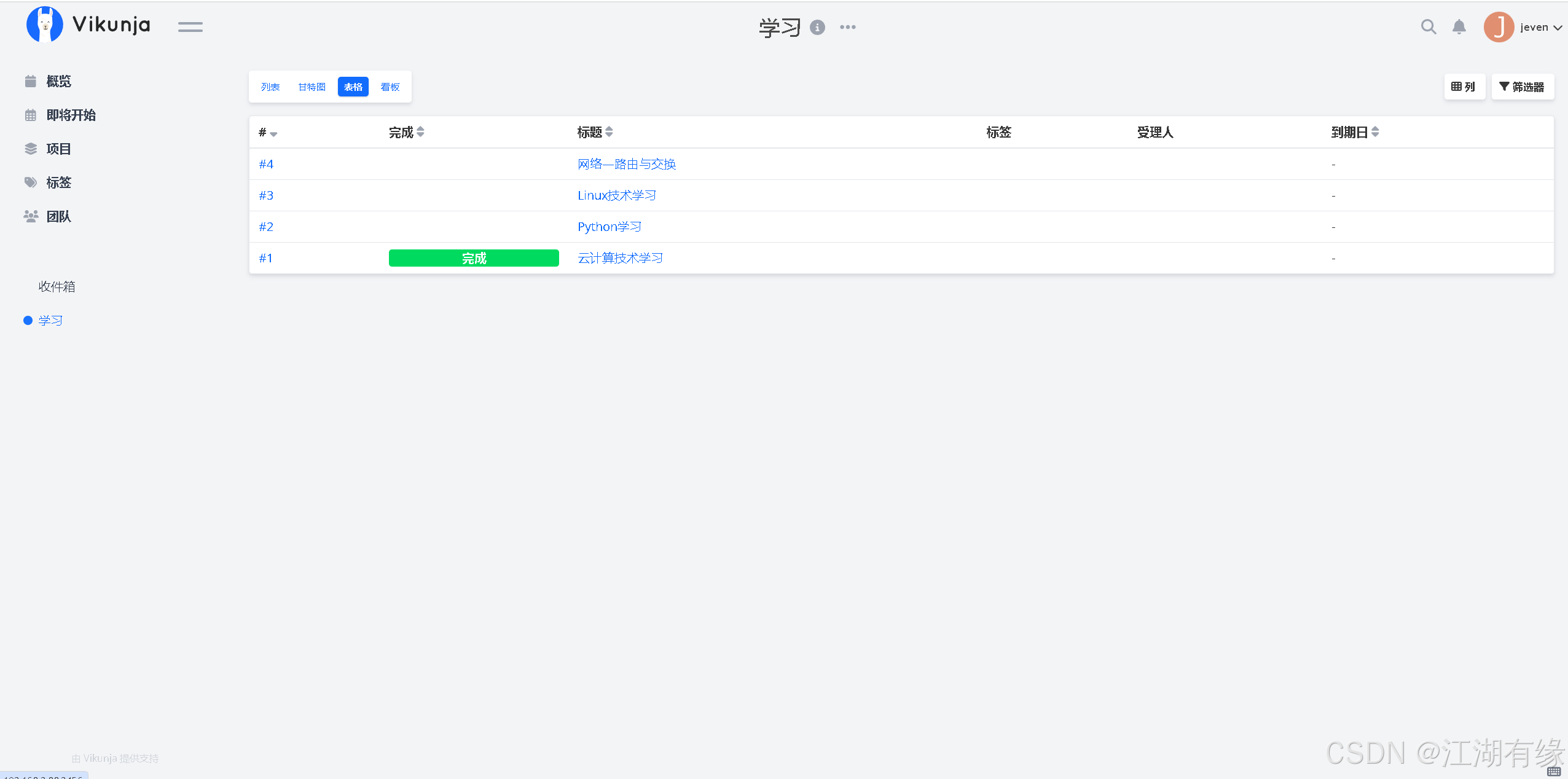The height and width of the screenshot is (779, 1568).
Task: Click the Vikunja llama logo
Action: pos(44,25)
